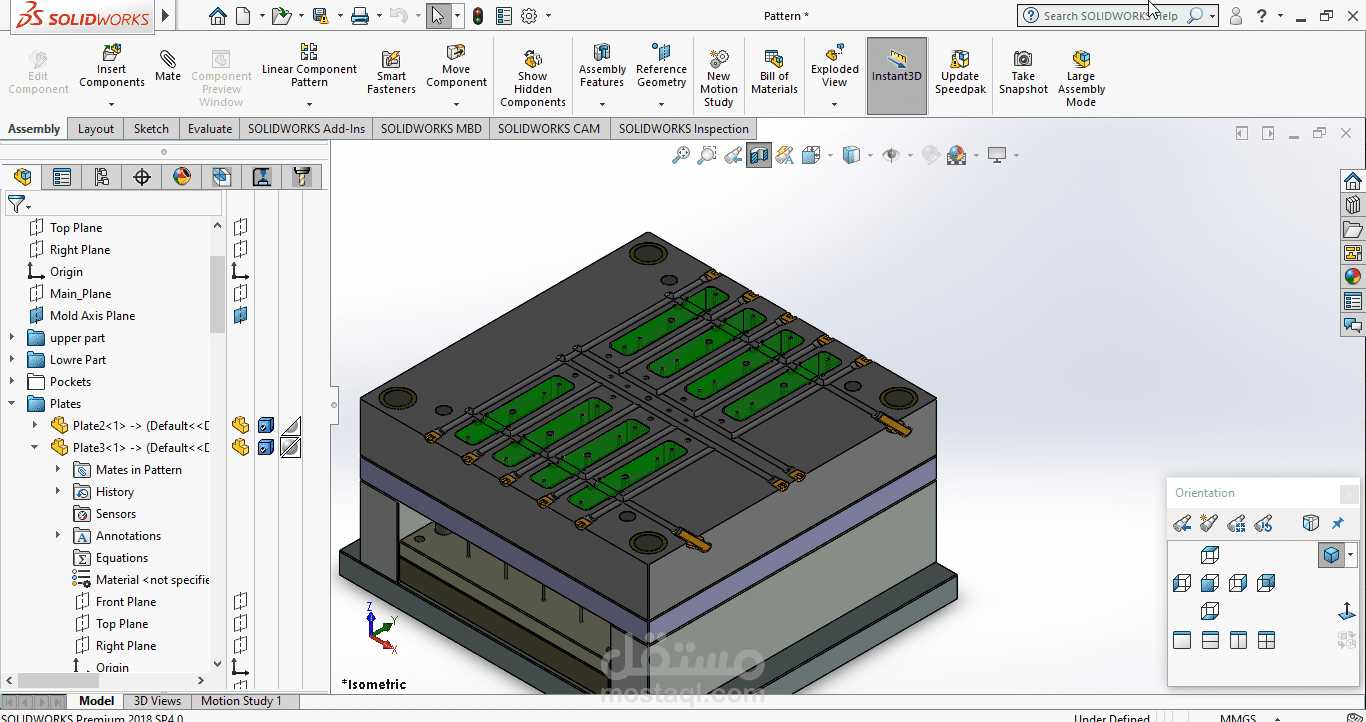The width and height of the screenshot is (1366, 722).
Task: Select Top view cube in Orientation
Action: click(x=1210, y=555)
